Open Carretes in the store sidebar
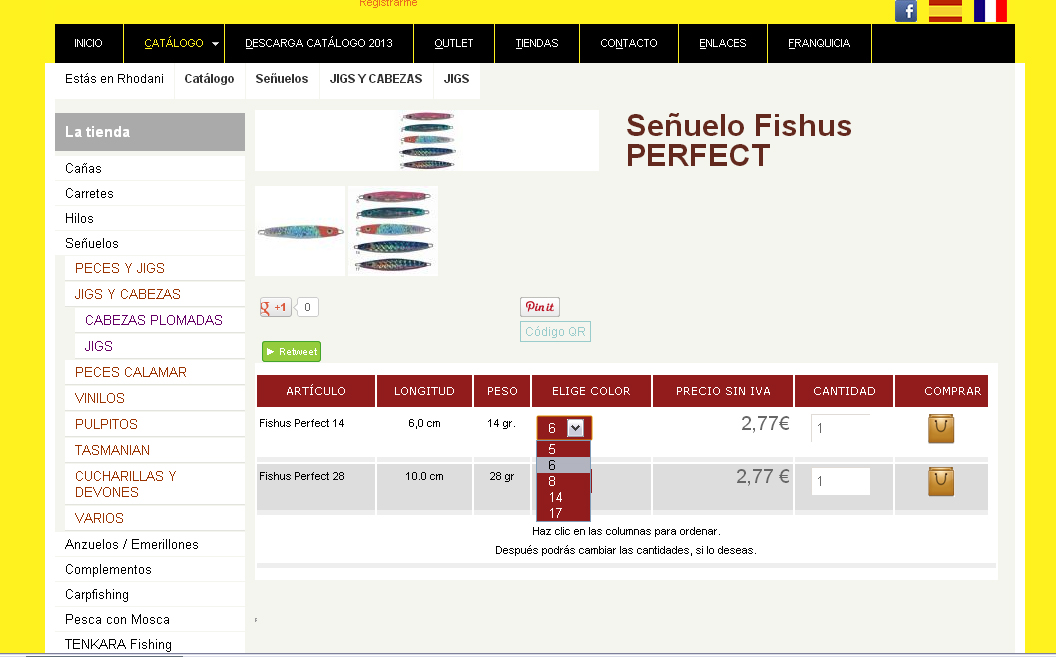1056x657 pixels. click(150, 193)
